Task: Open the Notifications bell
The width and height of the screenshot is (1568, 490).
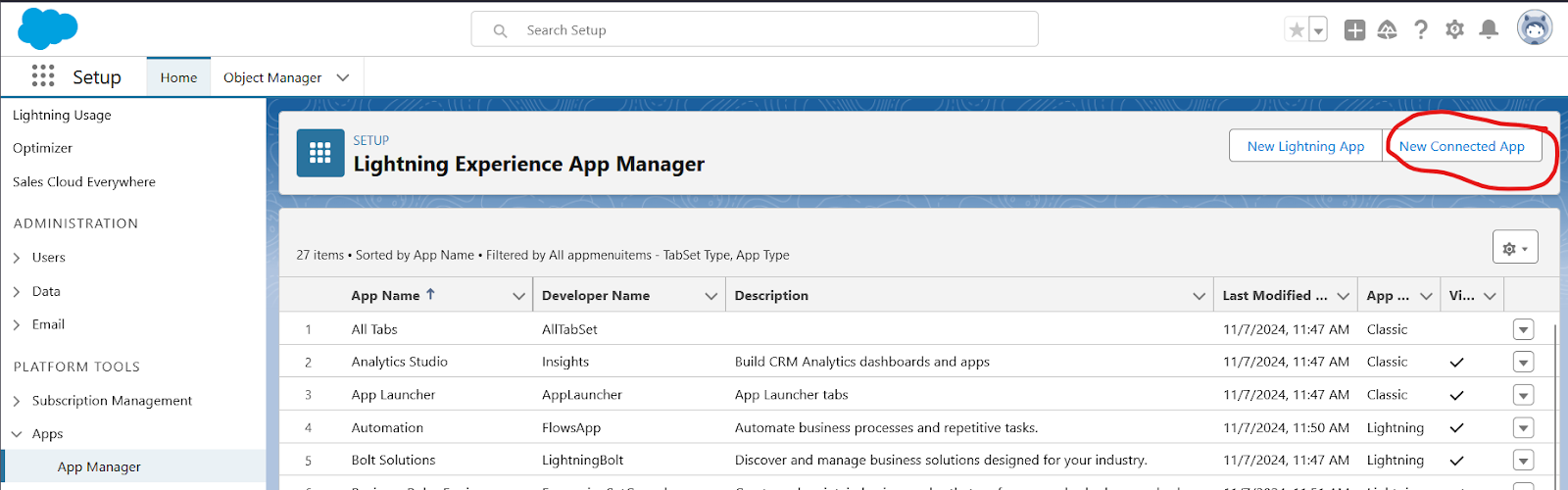Action: [1489, 30]
